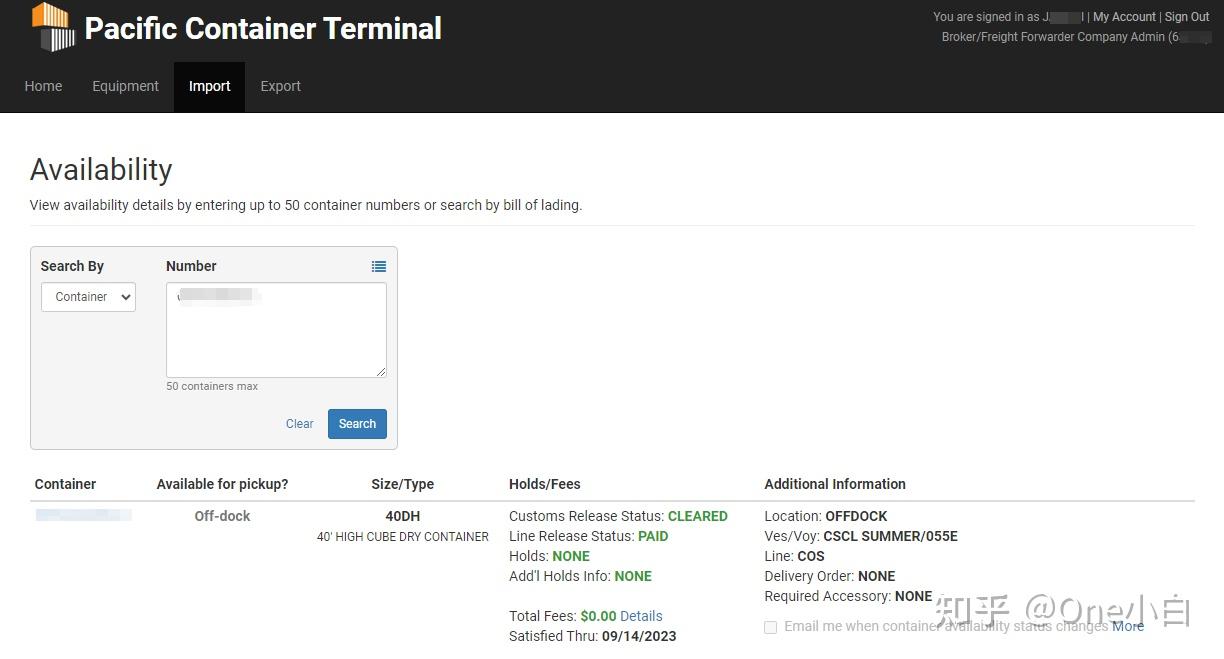Click the Available for pickup? column header
This screenshot has width=1224, height=659.
pyautogui.click(x=222, y=484)
